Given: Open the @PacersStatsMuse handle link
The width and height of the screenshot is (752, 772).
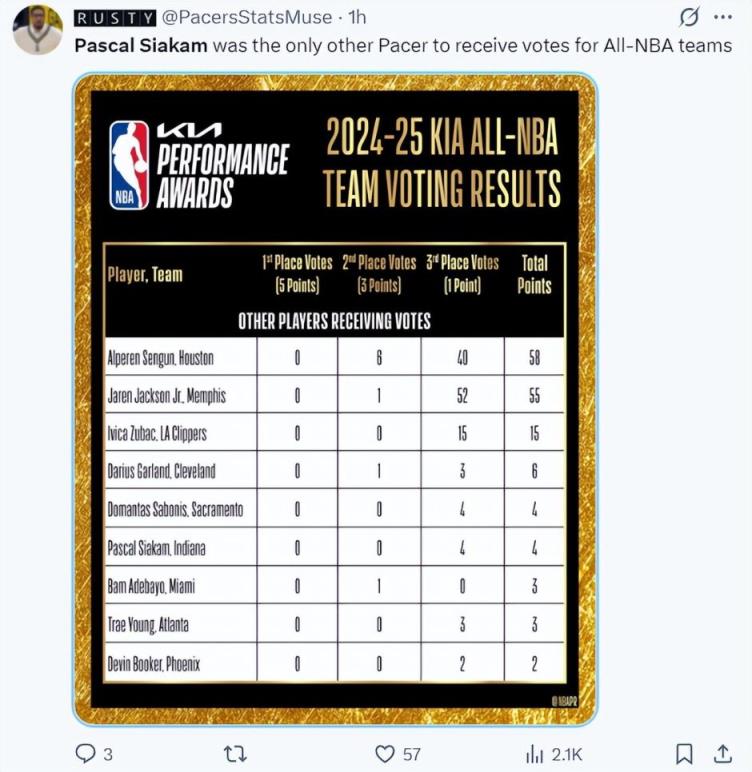Looking at the screenshot, I should [x=247, y=17].
